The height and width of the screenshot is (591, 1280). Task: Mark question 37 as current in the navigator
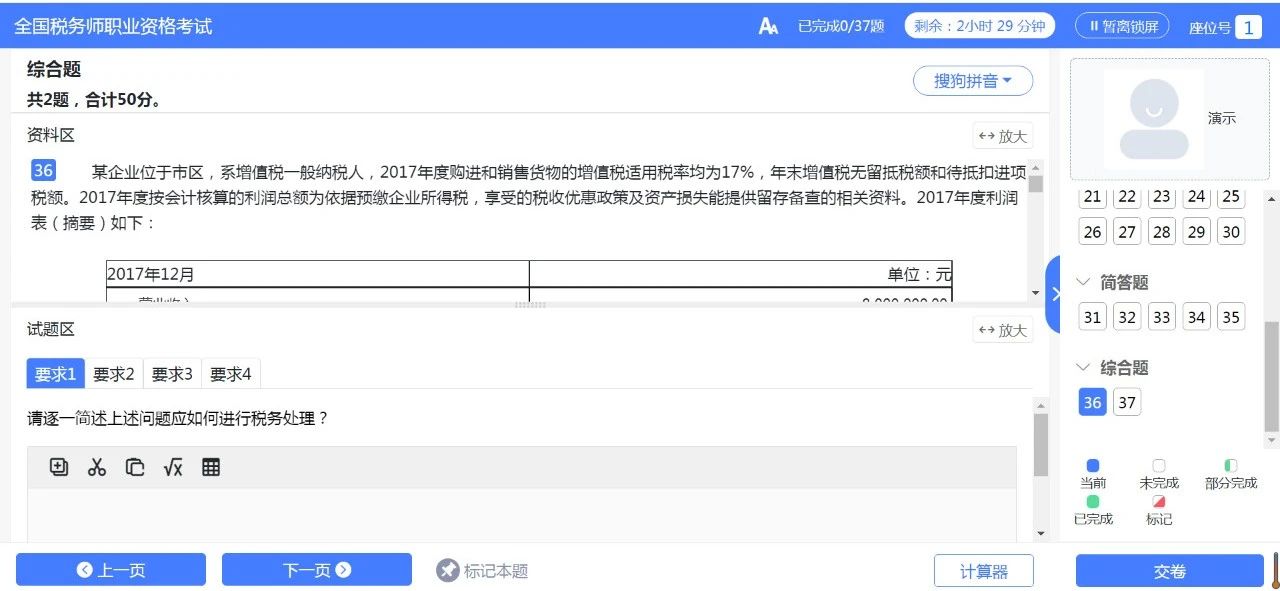[1127, 402]
